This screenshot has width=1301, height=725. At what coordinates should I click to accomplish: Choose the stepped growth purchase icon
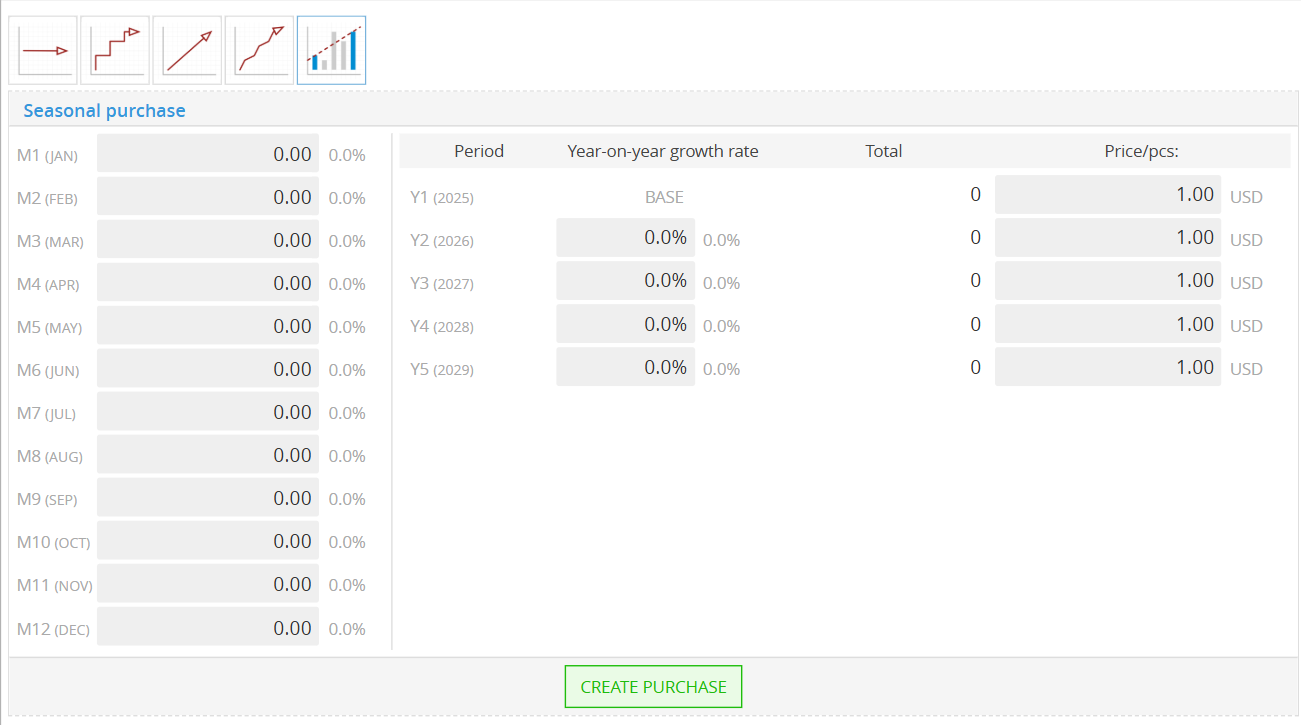pyautogui.click(x=115, y=50)
